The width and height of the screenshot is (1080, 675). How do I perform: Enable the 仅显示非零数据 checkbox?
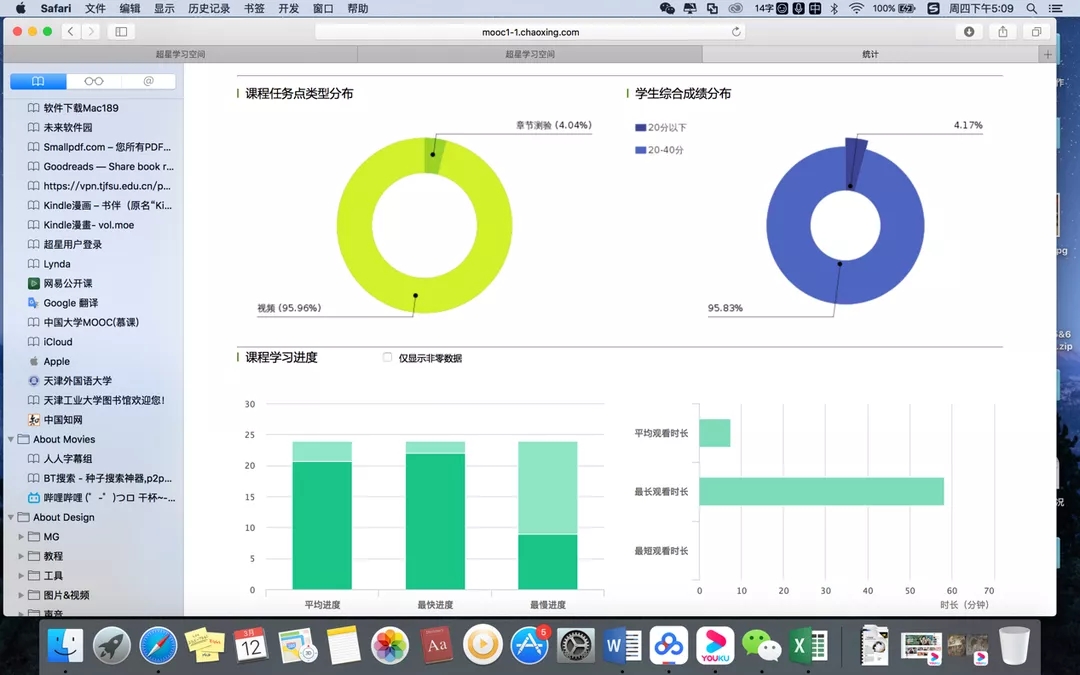point(388,358)
